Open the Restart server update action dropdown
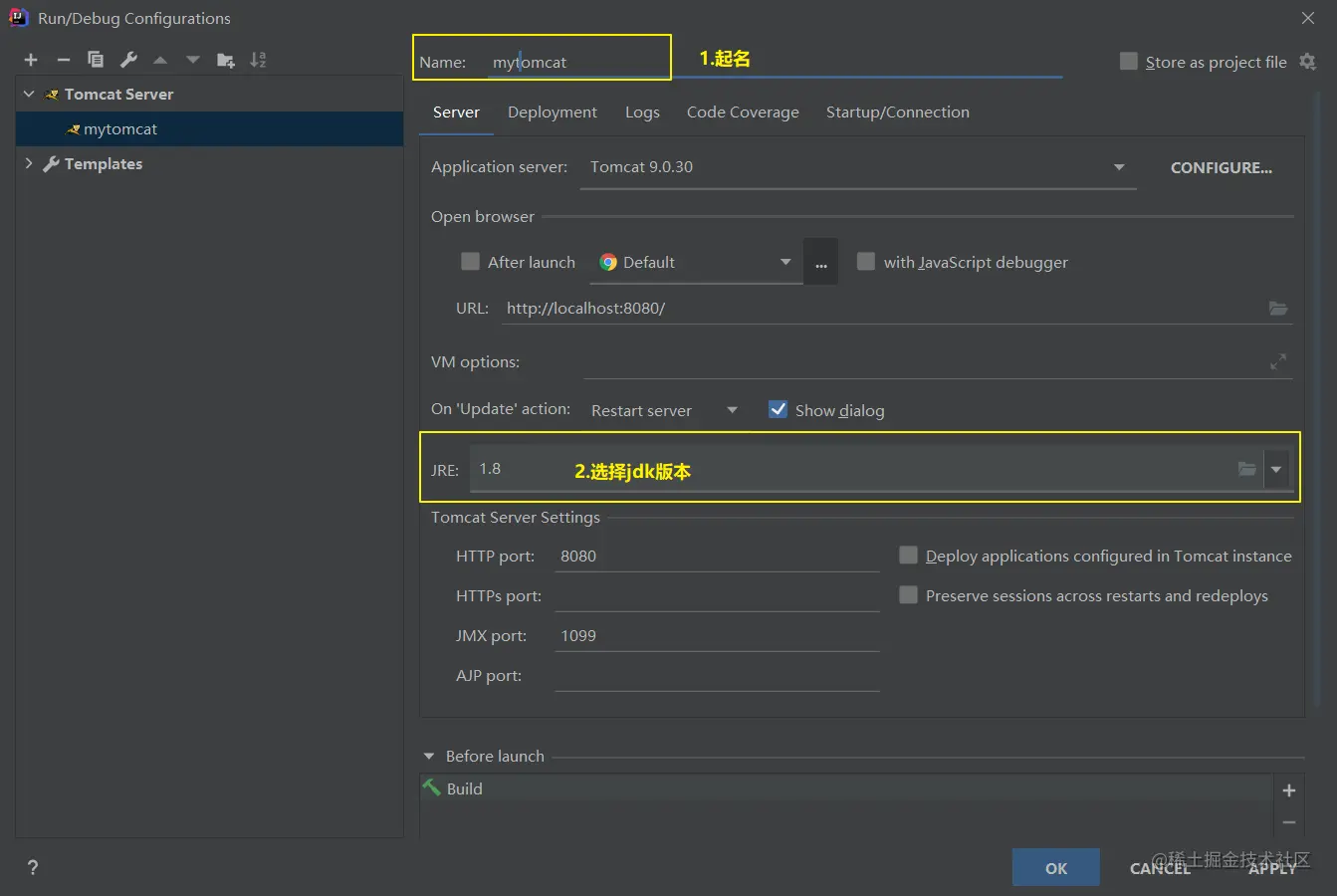 point(665,410)
